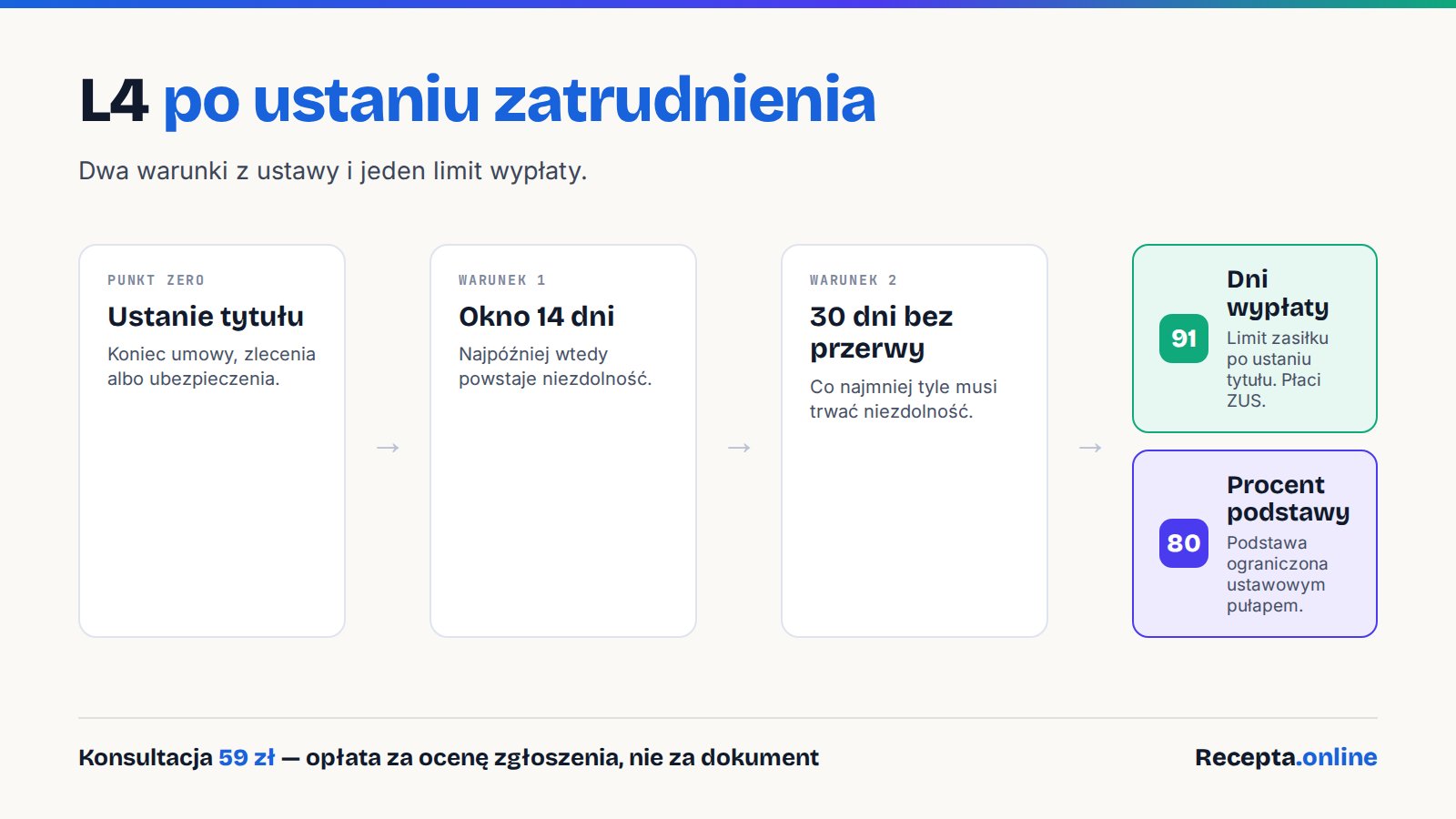
Task: Click text 'Podstawa ograniczona ustawowym pułapem.'
Action: tap(1277, 573)
